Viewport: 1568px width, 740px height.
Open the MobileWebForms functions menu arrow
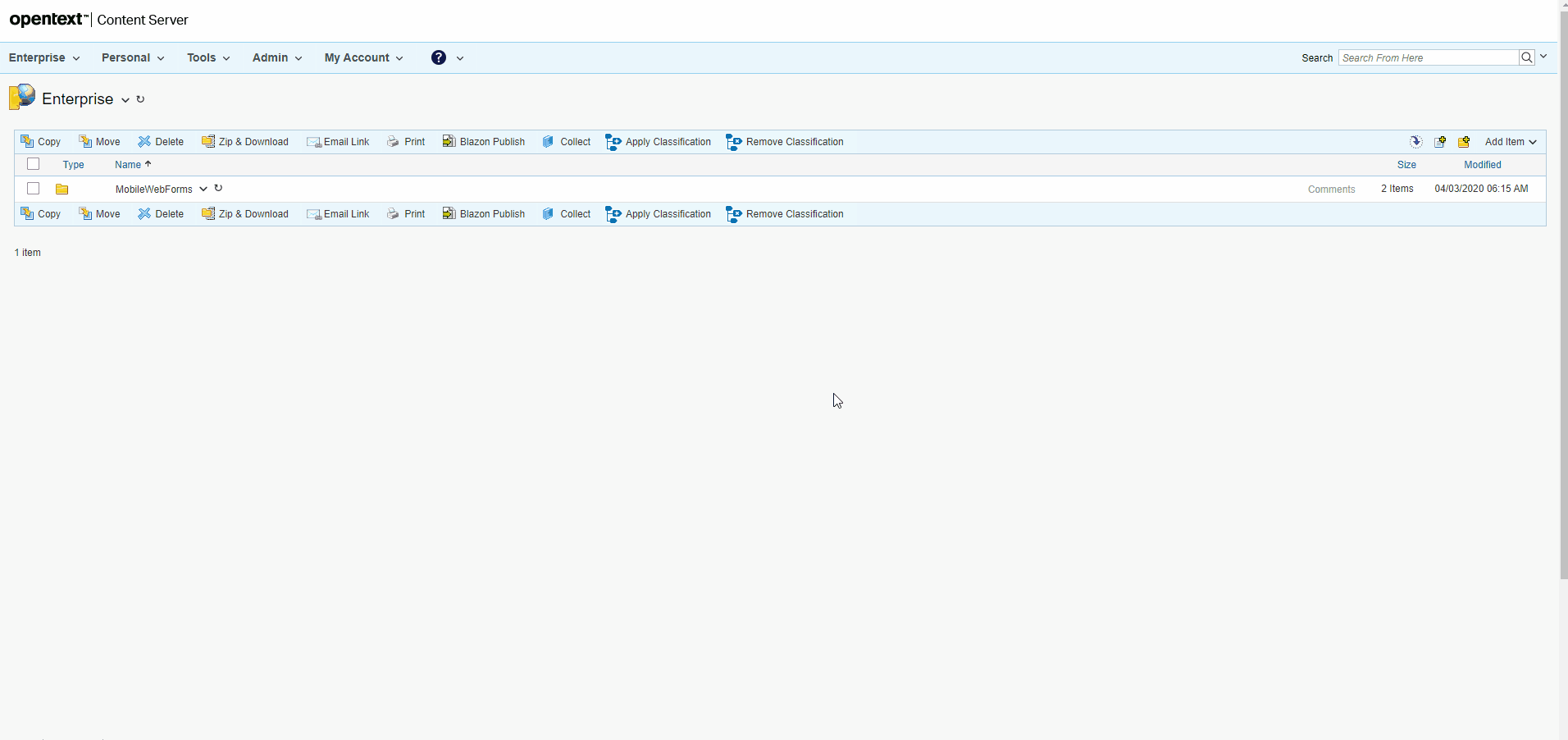click(203, 189)
